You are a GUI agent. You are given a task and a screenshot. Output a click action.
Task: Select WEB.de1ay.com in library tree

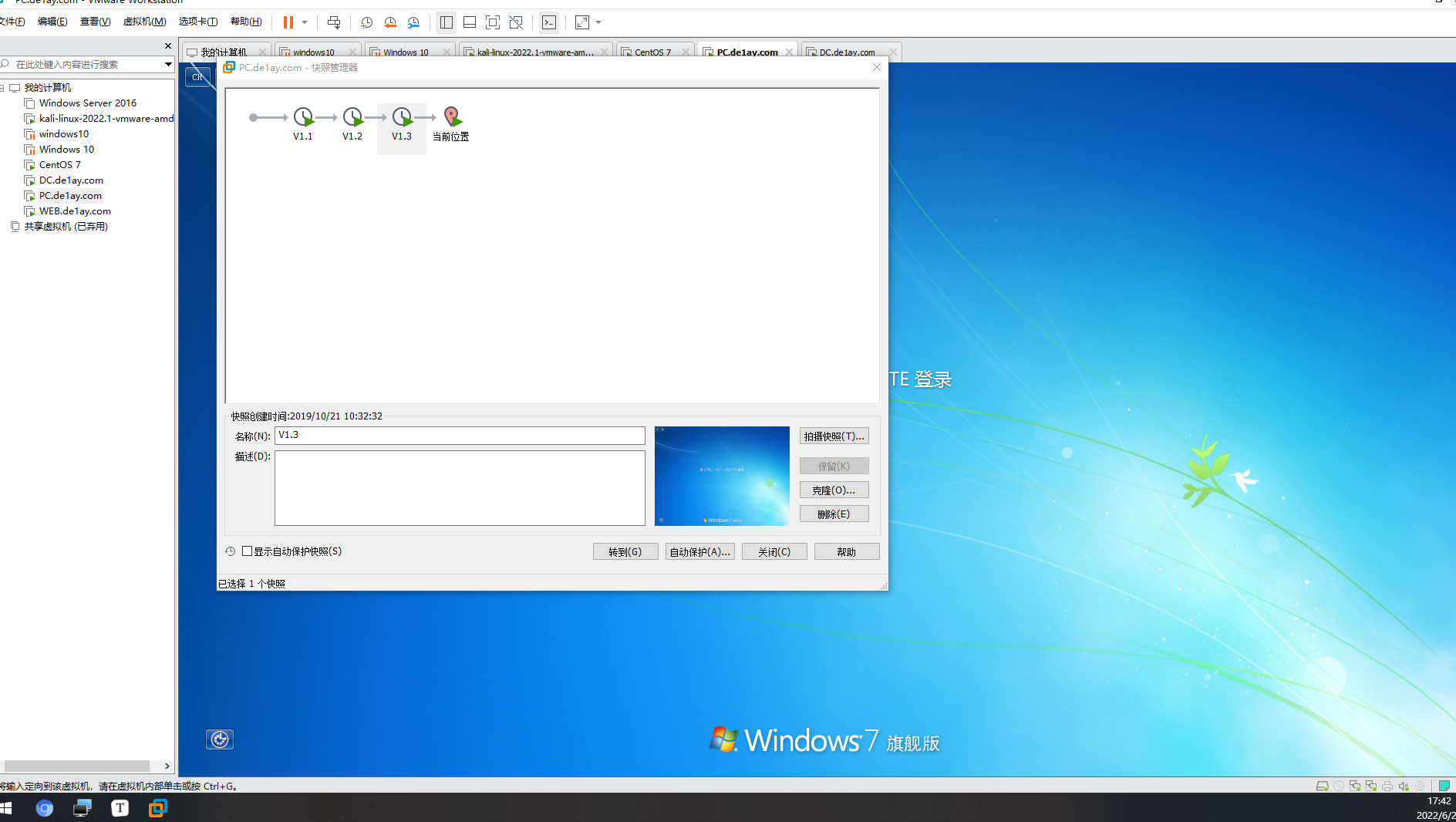(x=75, y=211)
